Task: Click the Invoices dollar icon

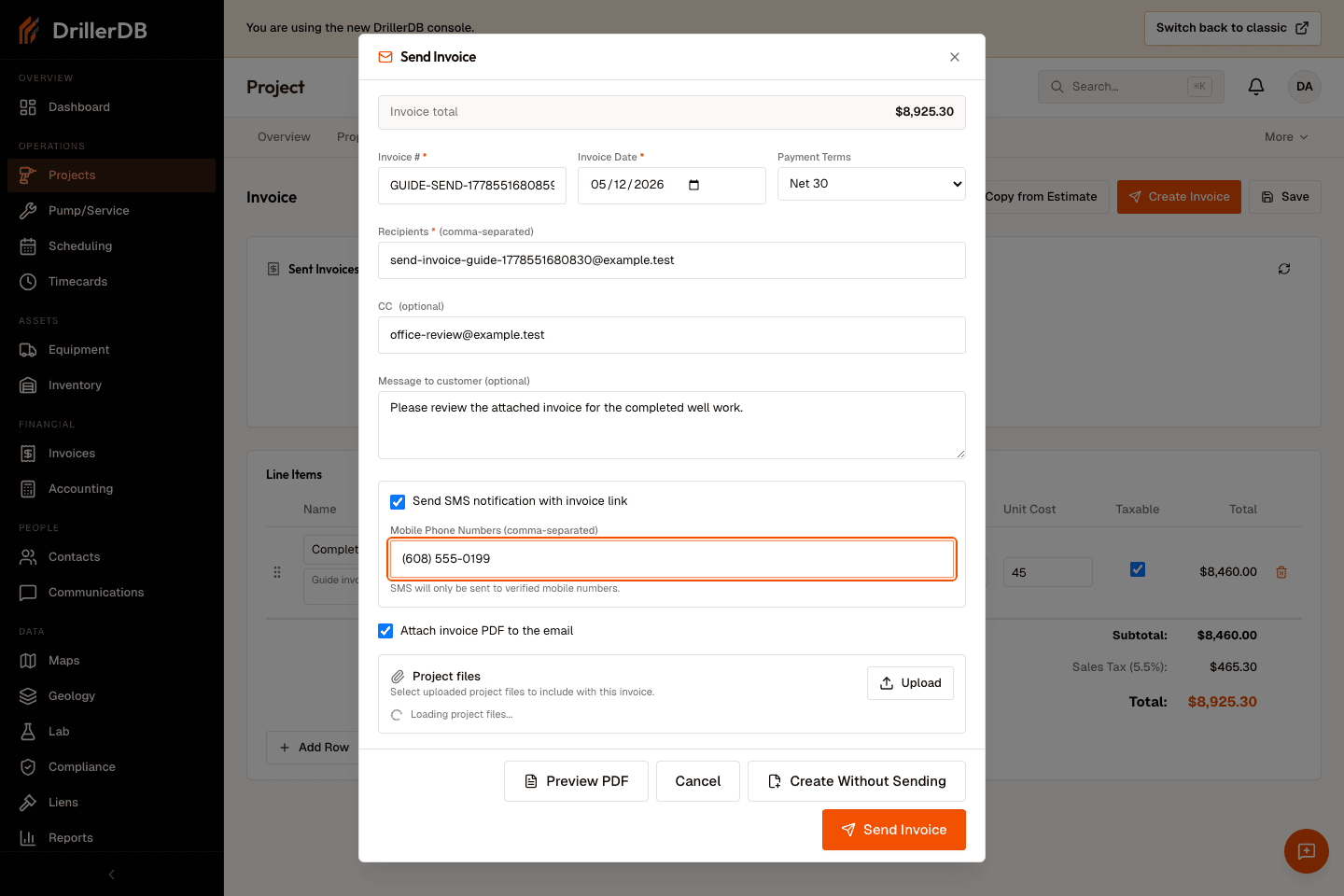Action: (28, 454)
